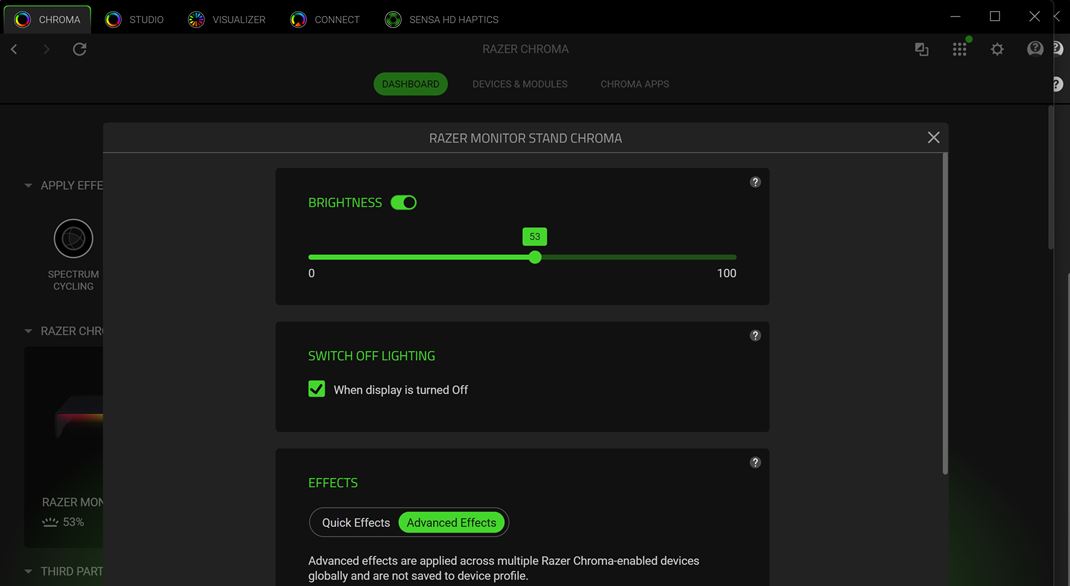
Task: Click the Advanced Effects button
Action: (451, 522)
